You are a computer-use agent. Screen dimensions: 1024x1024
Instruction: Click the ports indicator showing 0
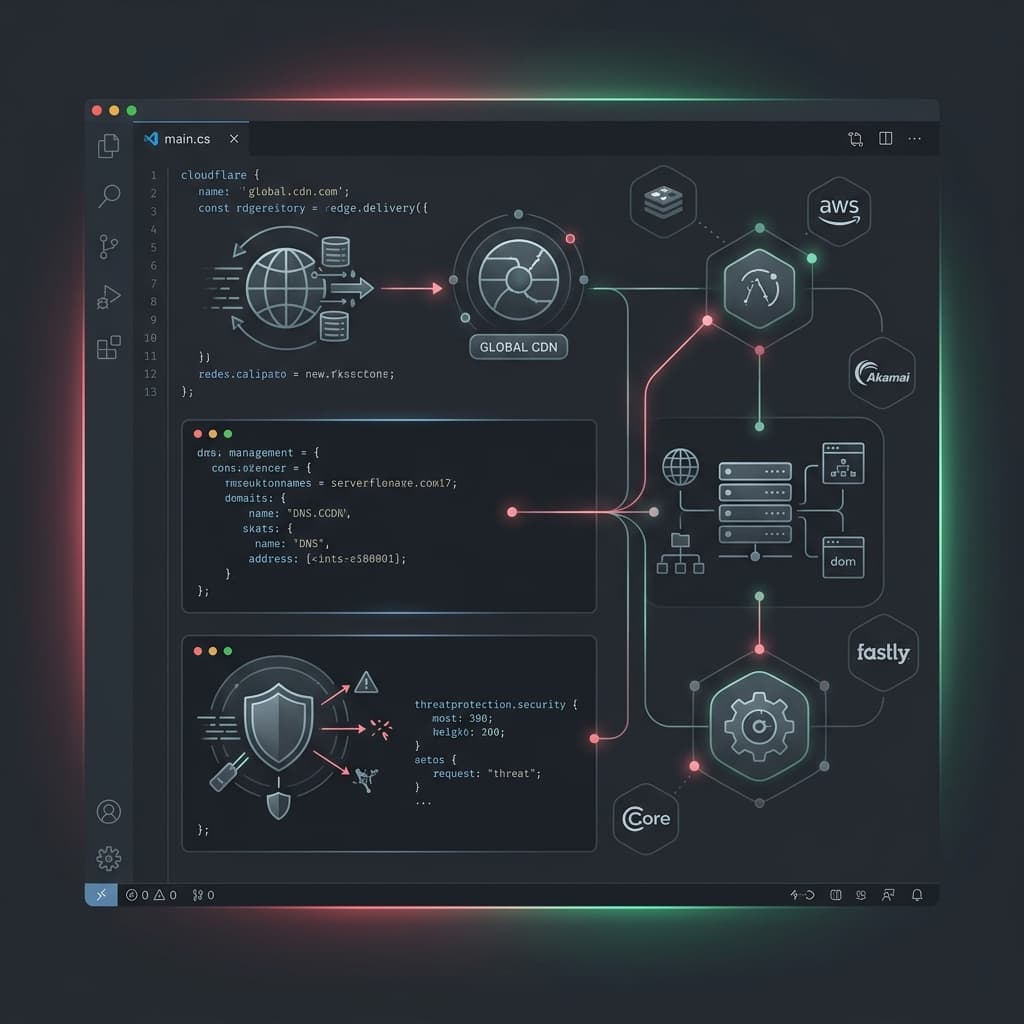(x=203, y=895)
